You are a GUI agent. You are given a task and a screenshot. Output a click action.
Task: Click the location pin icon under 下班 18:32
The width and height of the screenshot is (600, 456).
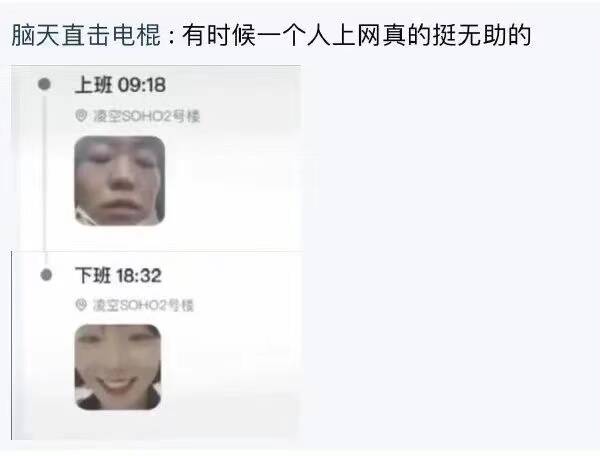(x=81, y=305)
